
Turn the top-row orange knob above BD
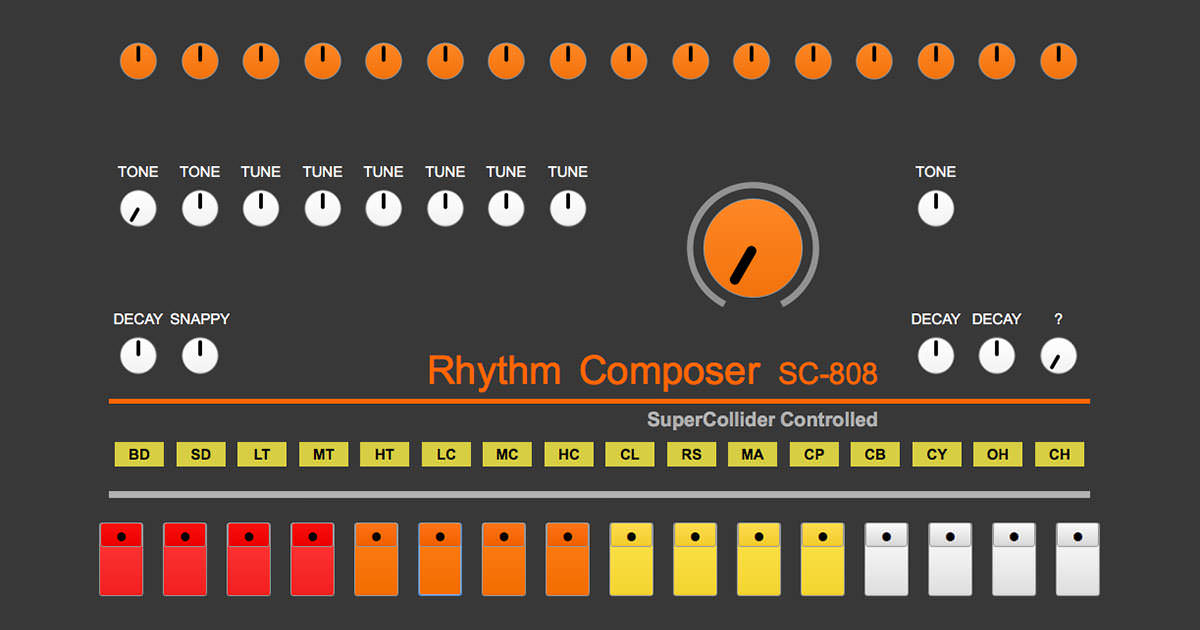(x=138, y=61)
